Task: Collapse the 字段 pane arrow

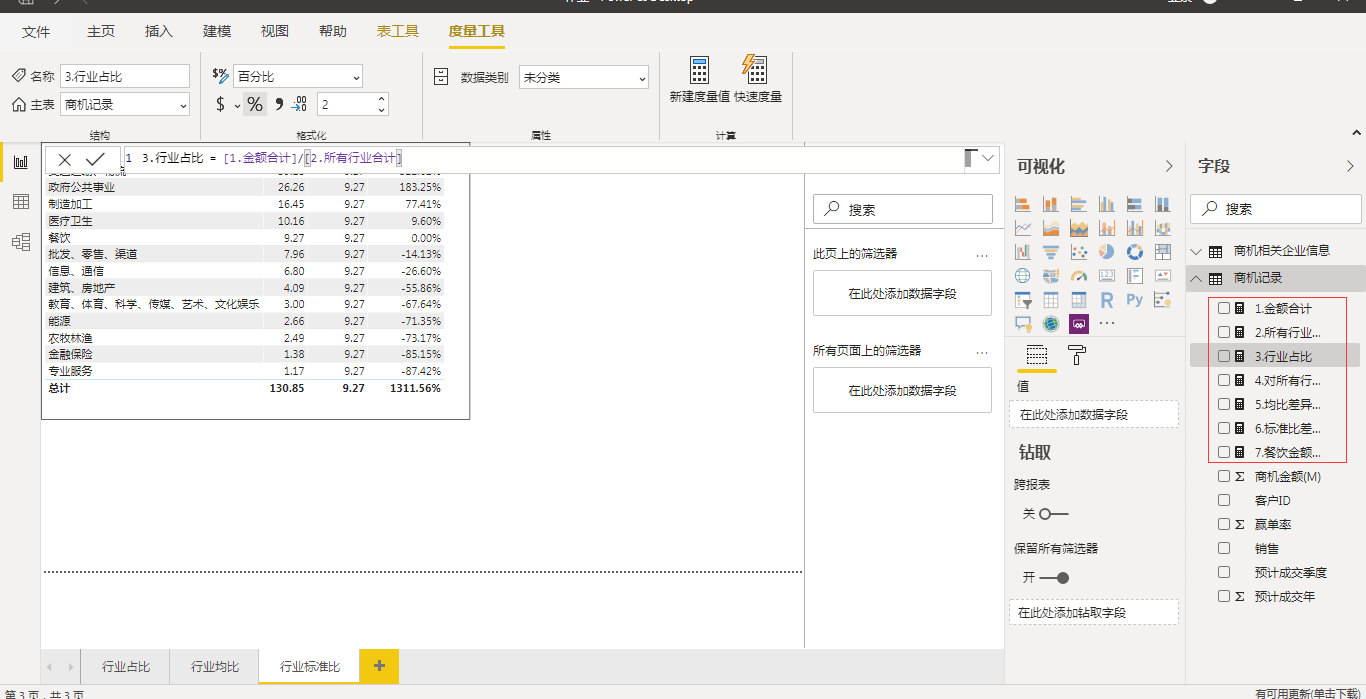Action: click(1350, 166)
